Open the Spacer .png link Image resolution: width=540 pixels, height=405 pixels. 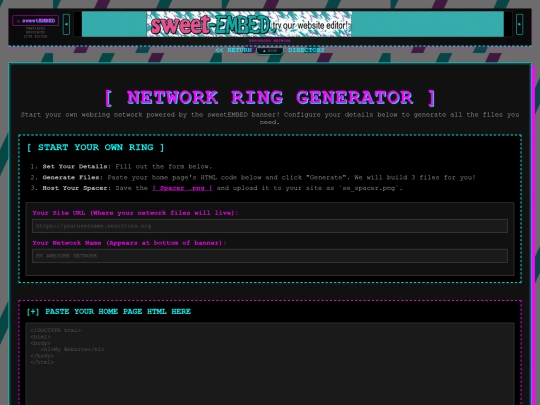click(182, 188)
